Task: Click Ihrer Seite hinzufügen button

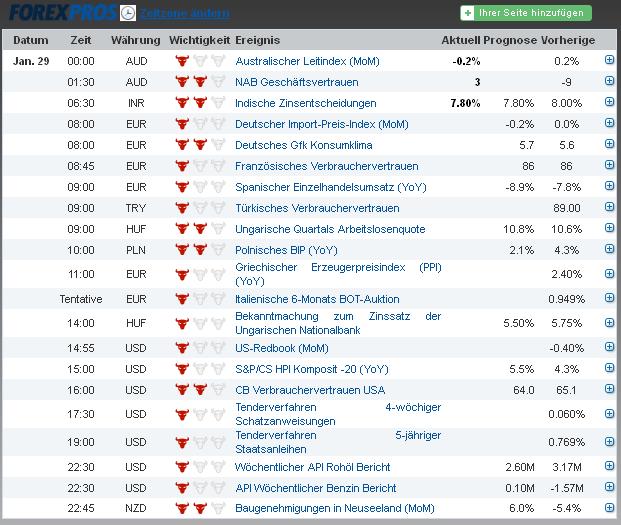Action: pyautogui.click(x=526, y=14)
